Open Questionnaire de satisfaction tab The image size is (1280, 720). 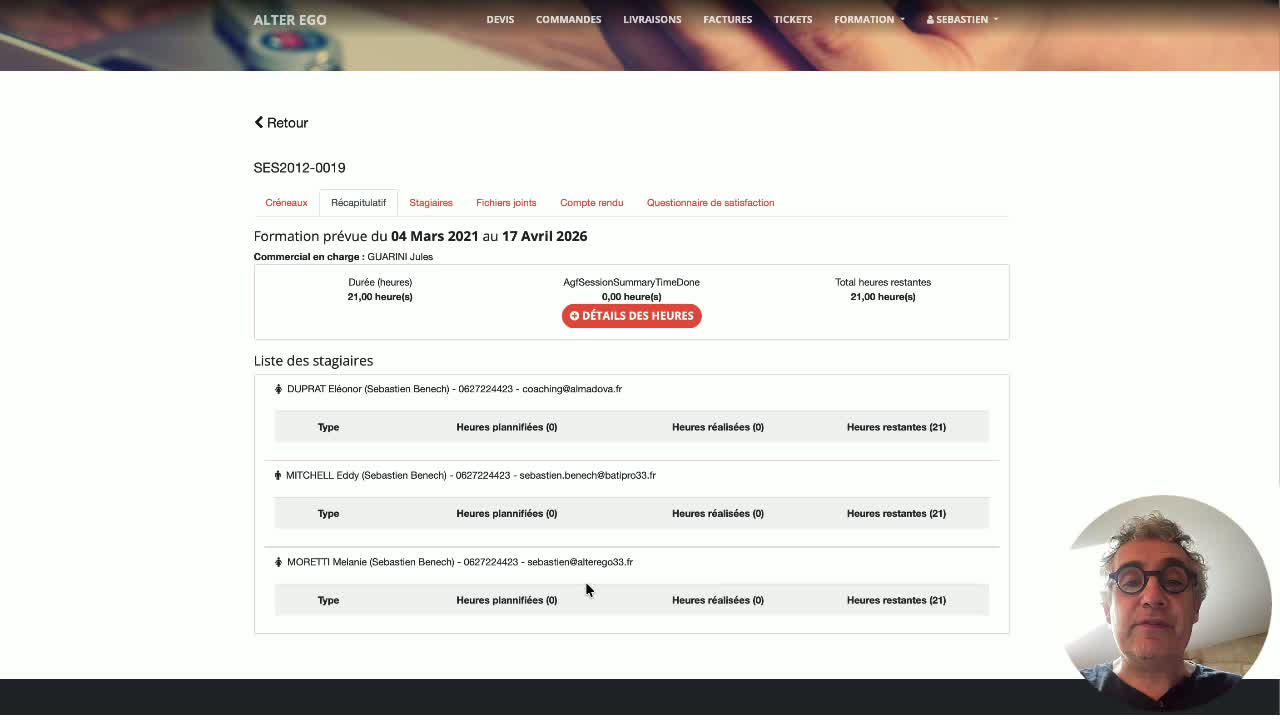[x=710, y=203]
